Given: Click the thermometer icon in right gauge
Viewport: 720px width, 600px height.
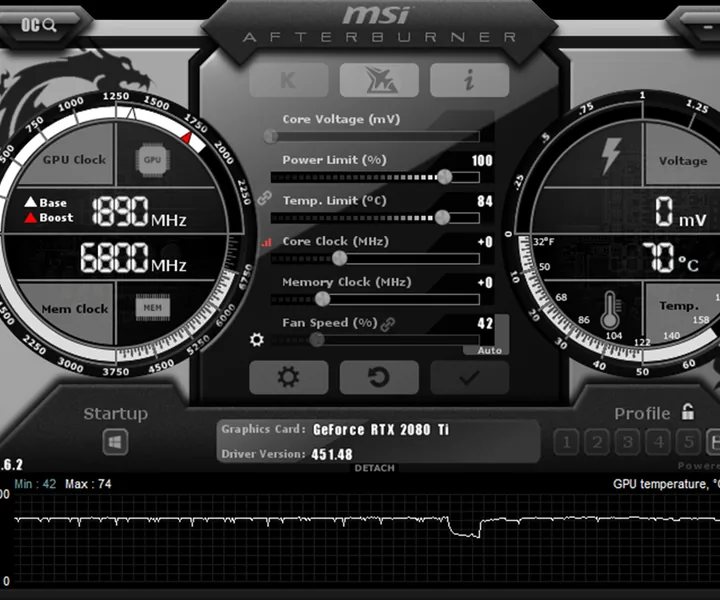Looking at the screenshot, I should click(x=611, y=310).
